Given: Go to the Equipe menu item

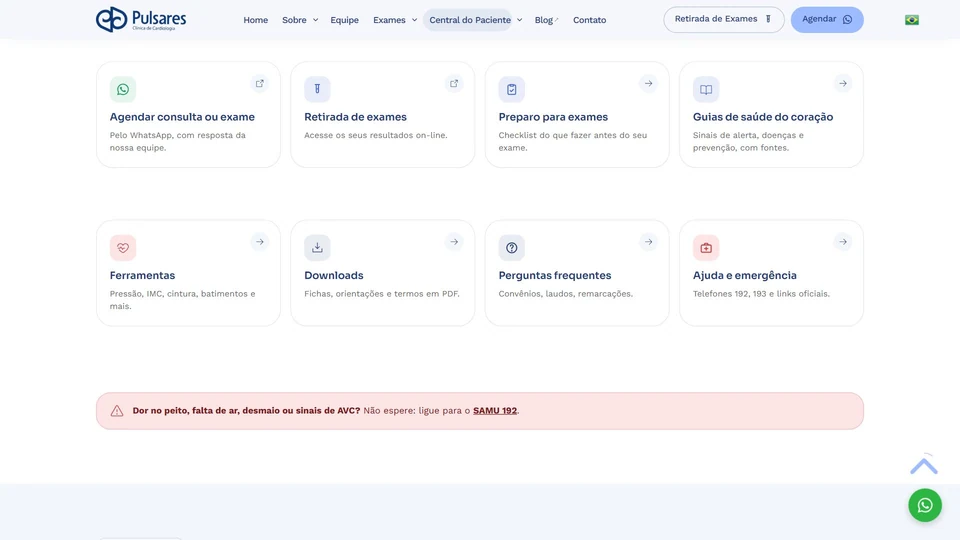Looking at the screenshot, I should coord(345,20).
